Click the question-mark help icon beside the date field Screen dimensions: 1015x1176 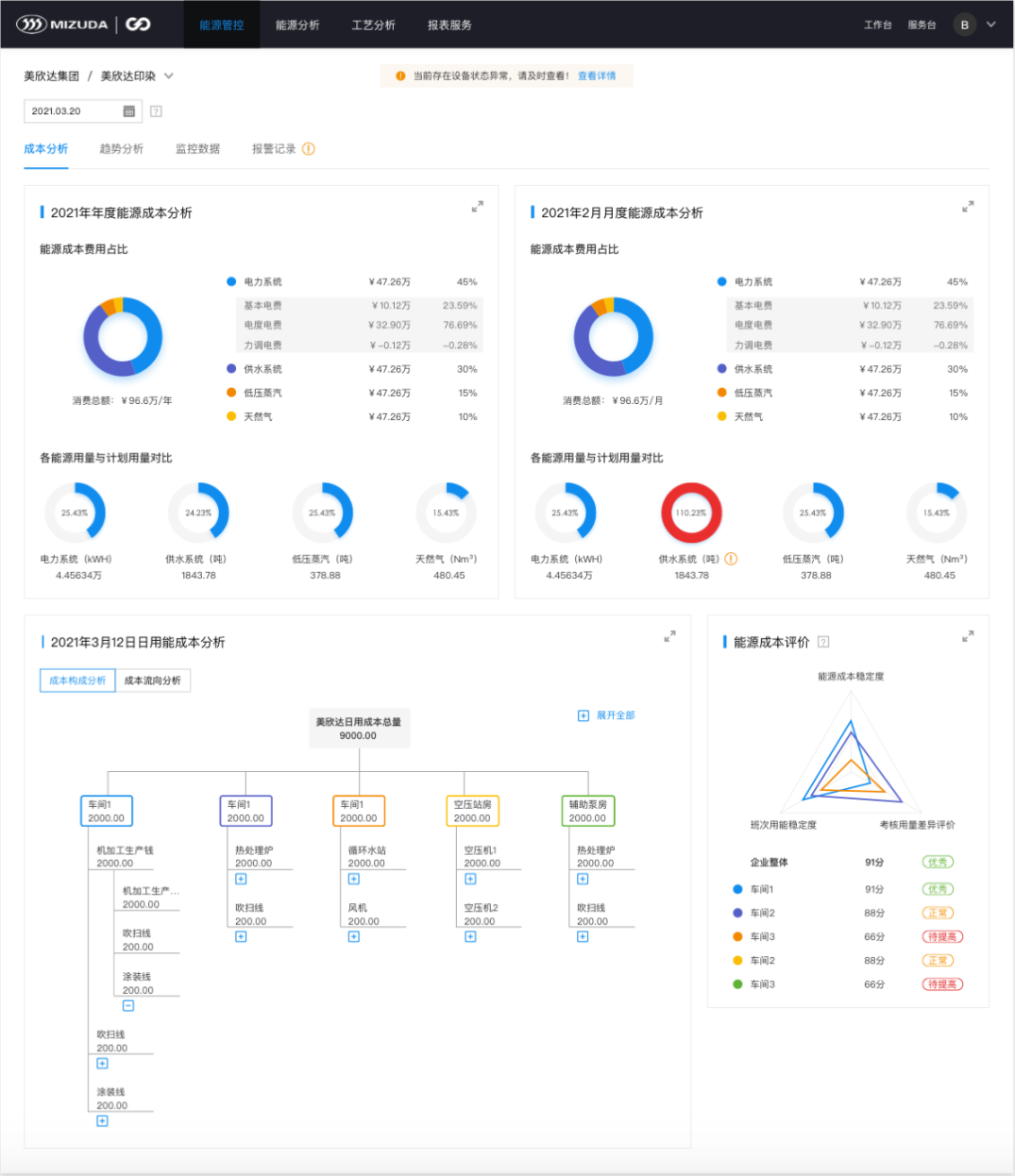[x=156, y=111]
